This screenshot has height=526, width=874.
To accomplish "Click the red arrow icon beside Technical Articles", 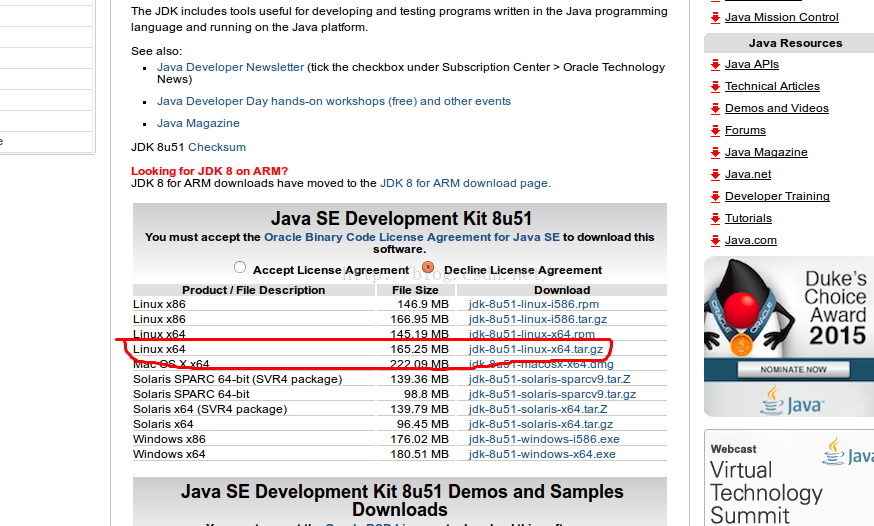I will click(x=715, y=86).
